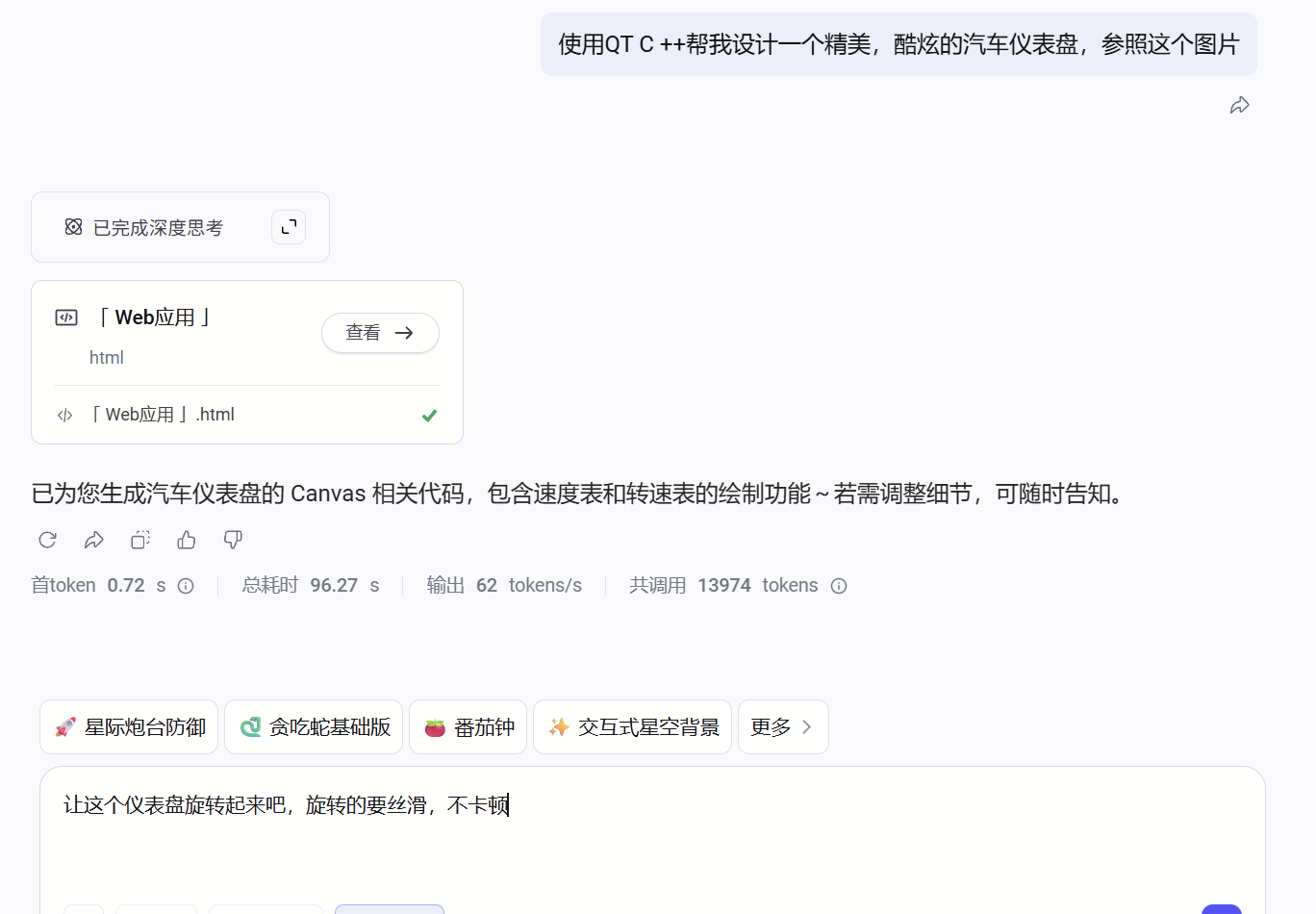This screenshot has width=1316, height=914.
Task: Click the code brackets icon beside 「Web应用」.html
Action: click(64, 416)
